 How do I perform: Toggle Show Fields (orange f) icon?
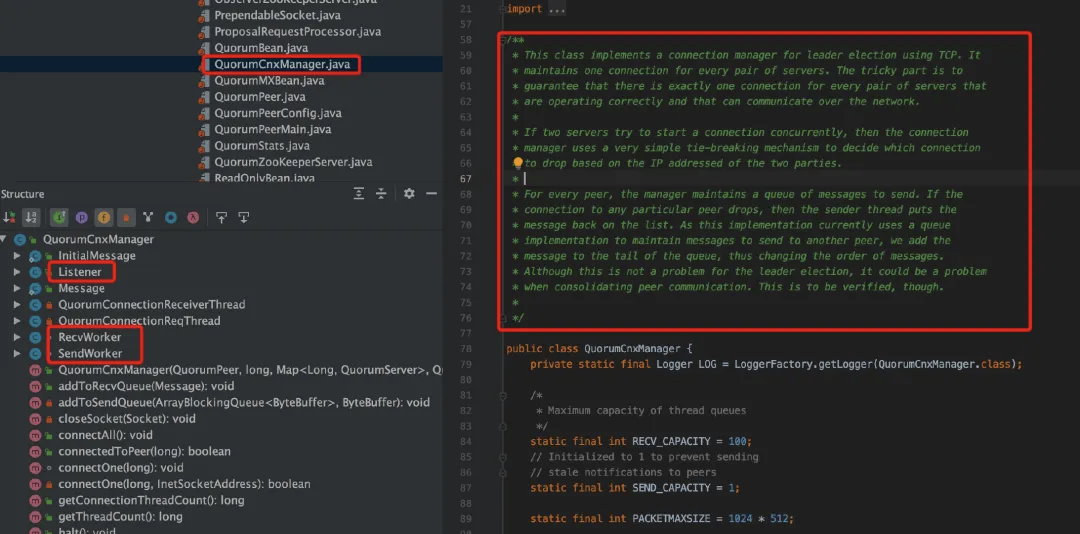[104, 217]
